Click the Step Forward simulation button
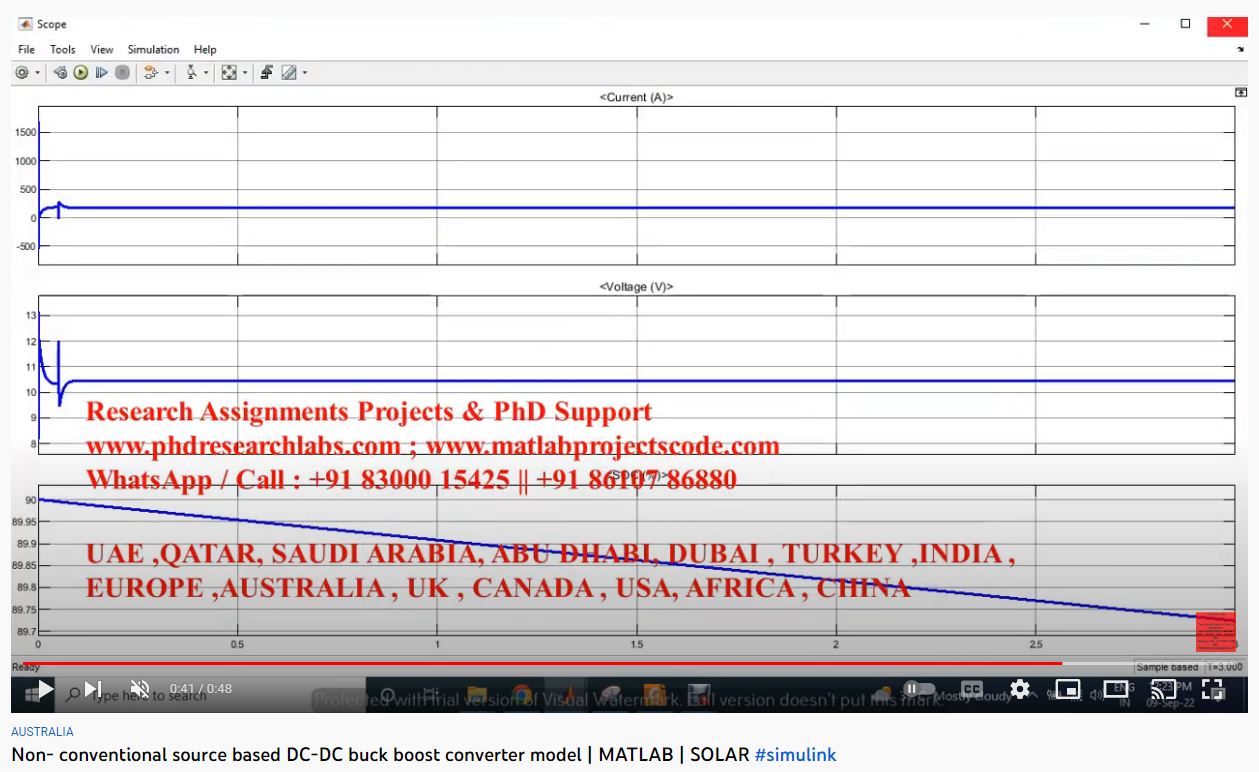Image resolution: width=1259 pixels, height=772 pixels. [101, 73]
